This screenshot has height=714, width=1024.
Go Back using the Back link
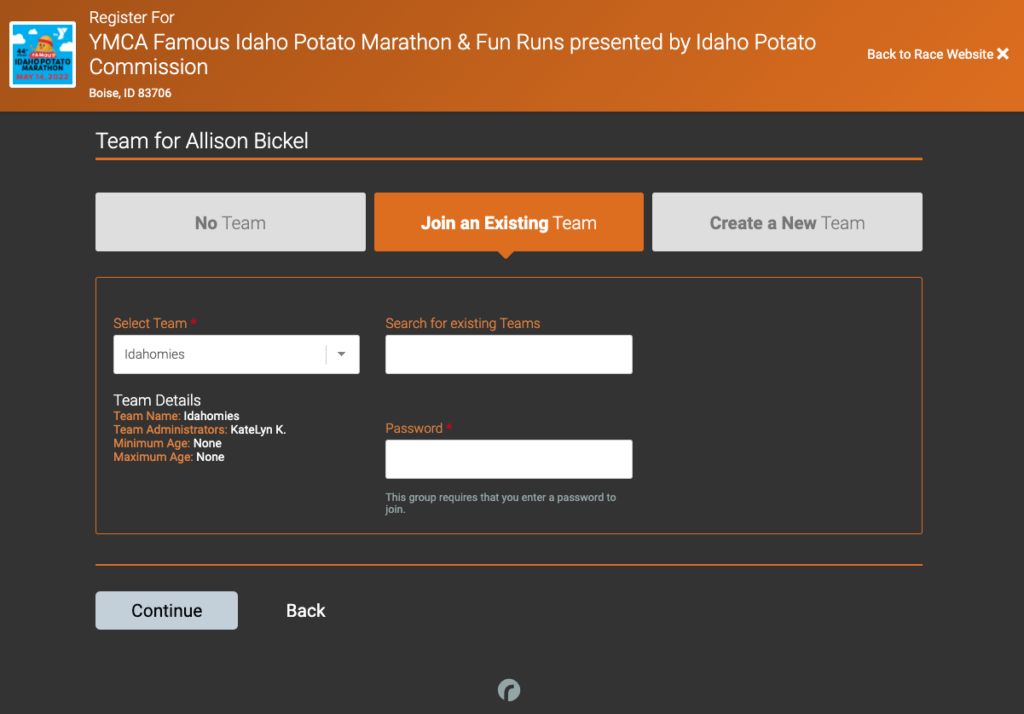(306, 610)
